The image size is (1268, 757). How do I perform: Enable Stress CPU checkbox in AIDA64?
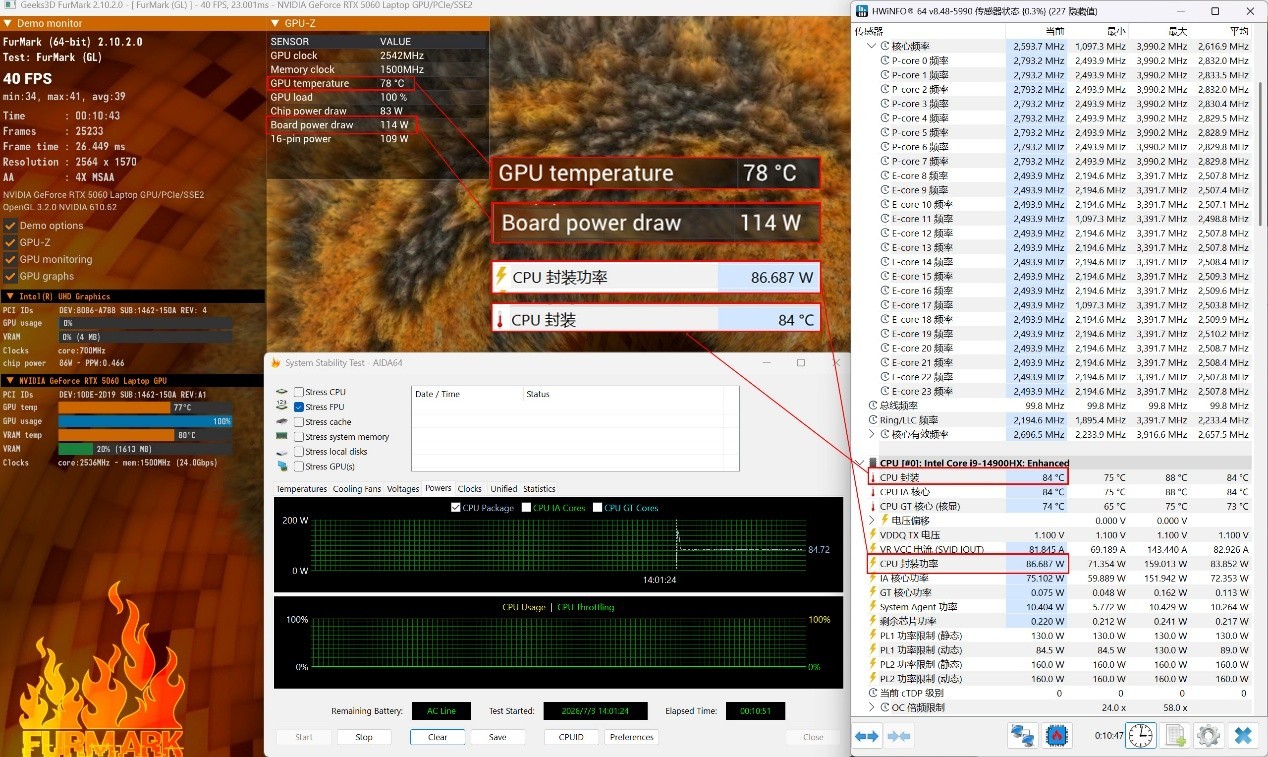[299, 392]
